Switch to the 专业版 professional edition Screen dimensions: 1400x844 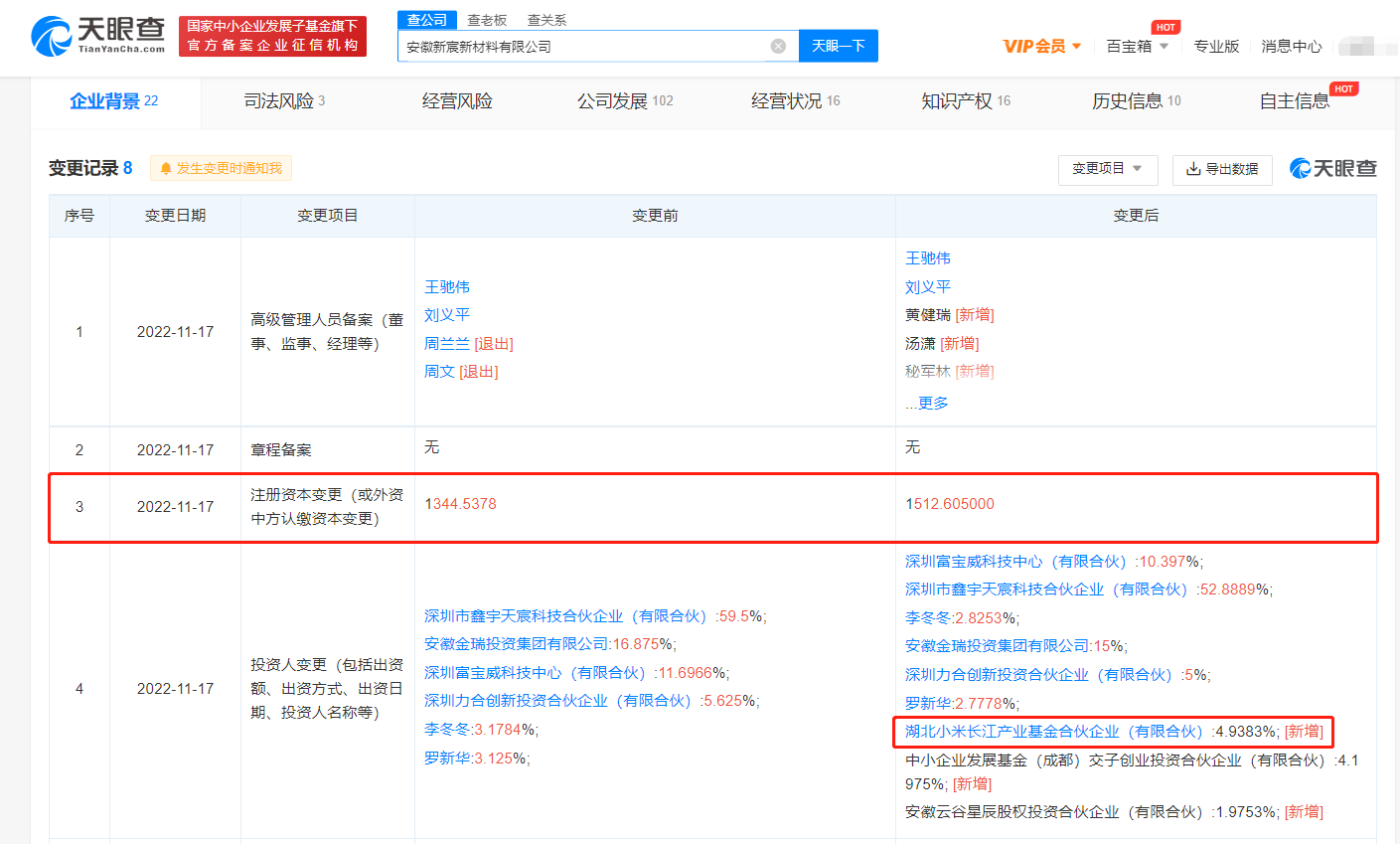click(1216, 47)
